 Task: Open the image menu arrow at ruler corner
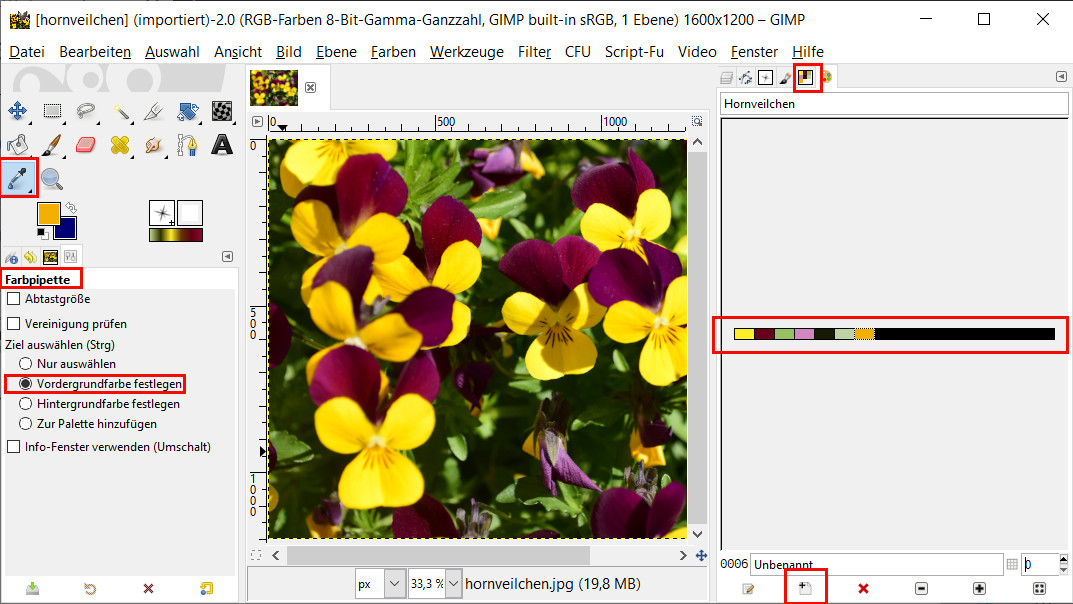pos(257,122)
